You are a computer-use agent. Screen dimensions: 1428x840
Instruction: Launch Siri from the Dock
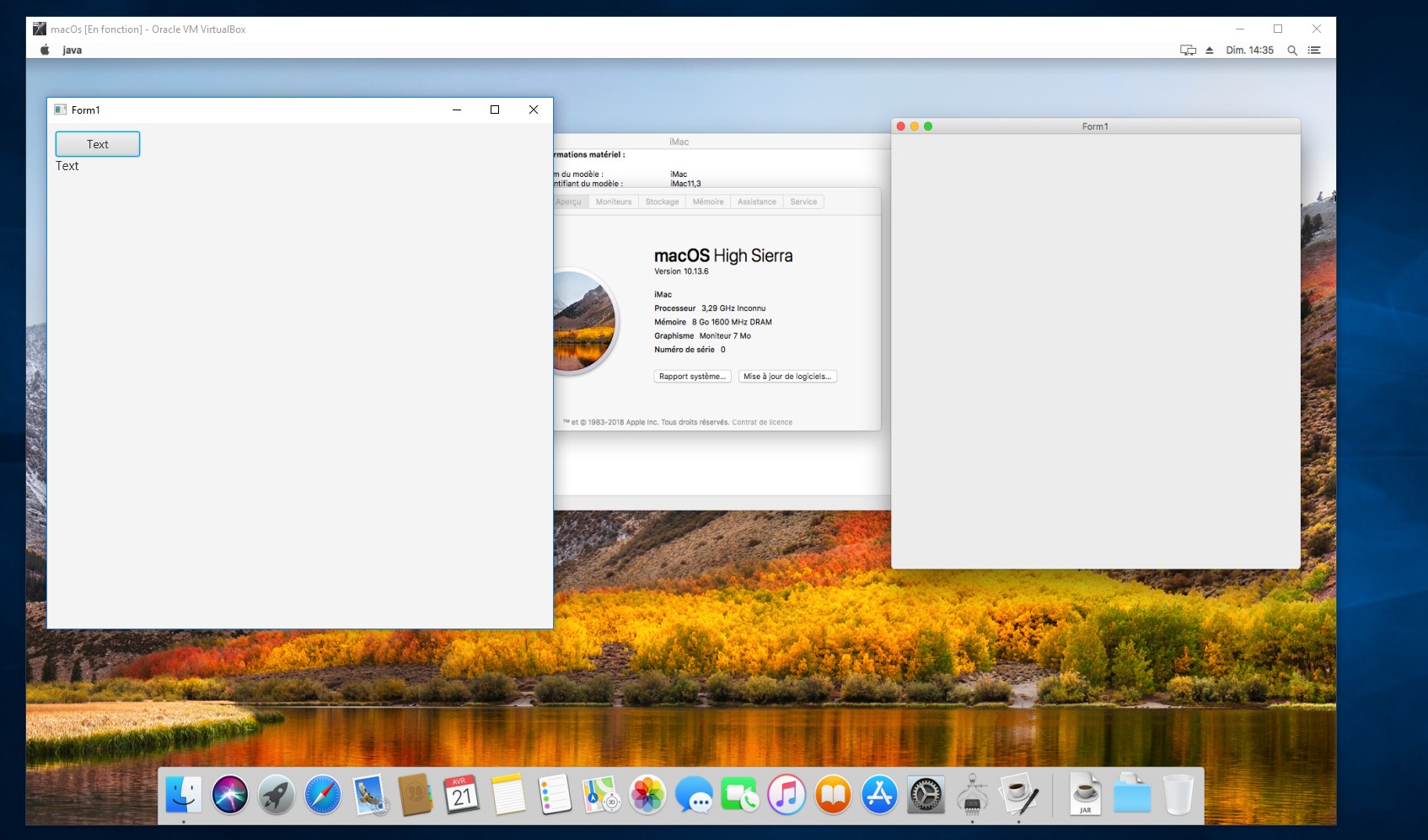click(230, 795)
